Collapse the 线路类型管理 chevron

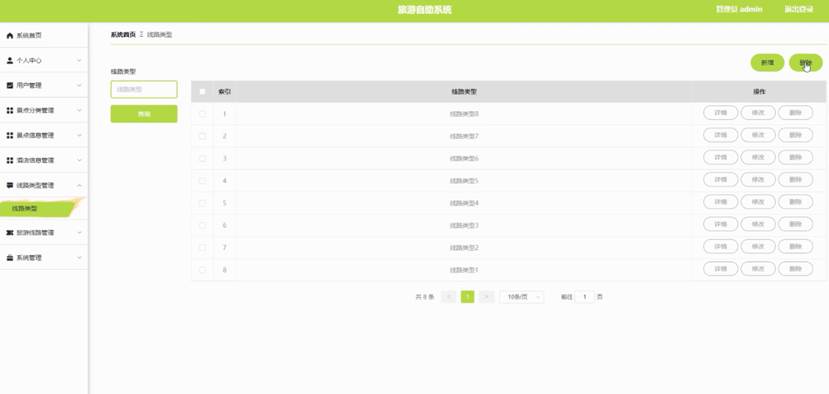pyautogui.click(x=79, y=185)
